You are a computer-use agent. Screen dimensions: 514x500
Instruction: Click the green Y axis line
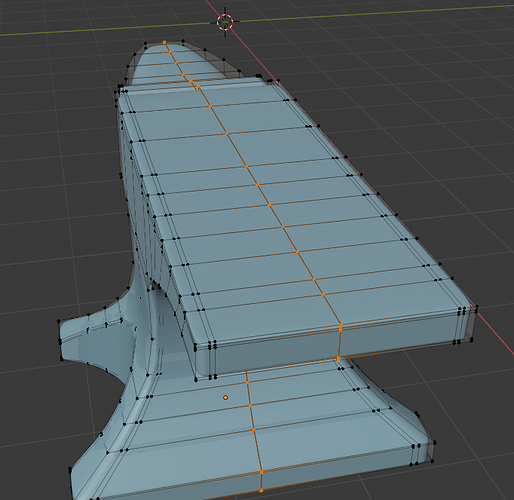[x=367, y=13]
